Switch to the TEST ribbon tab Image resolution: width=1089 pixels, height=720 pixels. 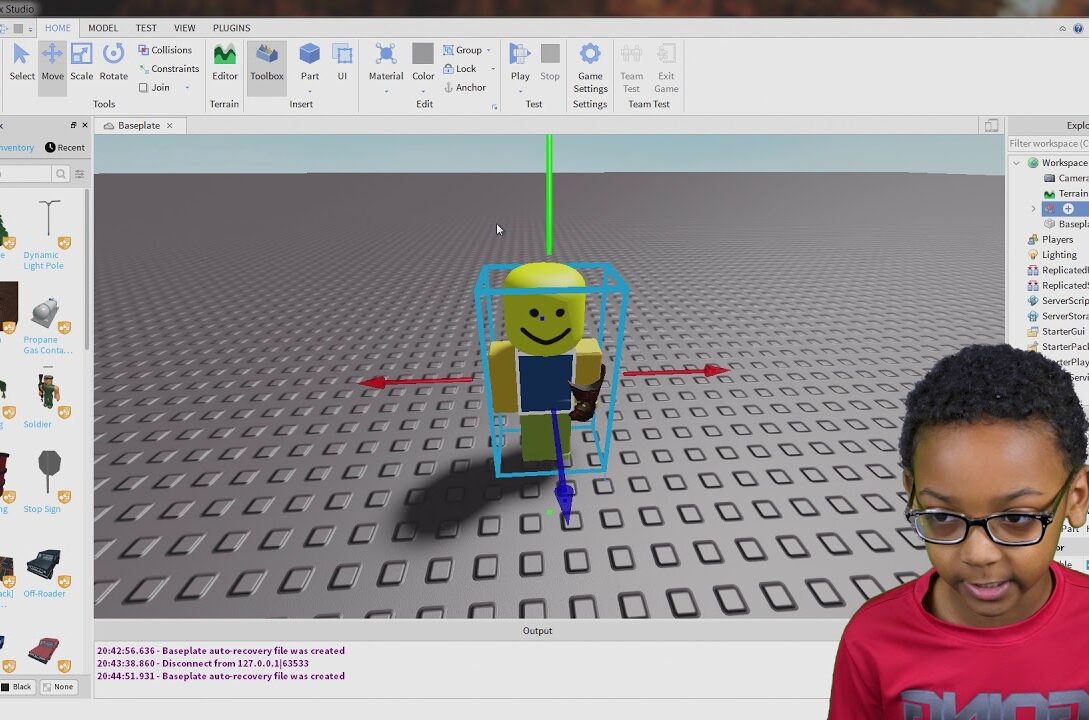146,28
